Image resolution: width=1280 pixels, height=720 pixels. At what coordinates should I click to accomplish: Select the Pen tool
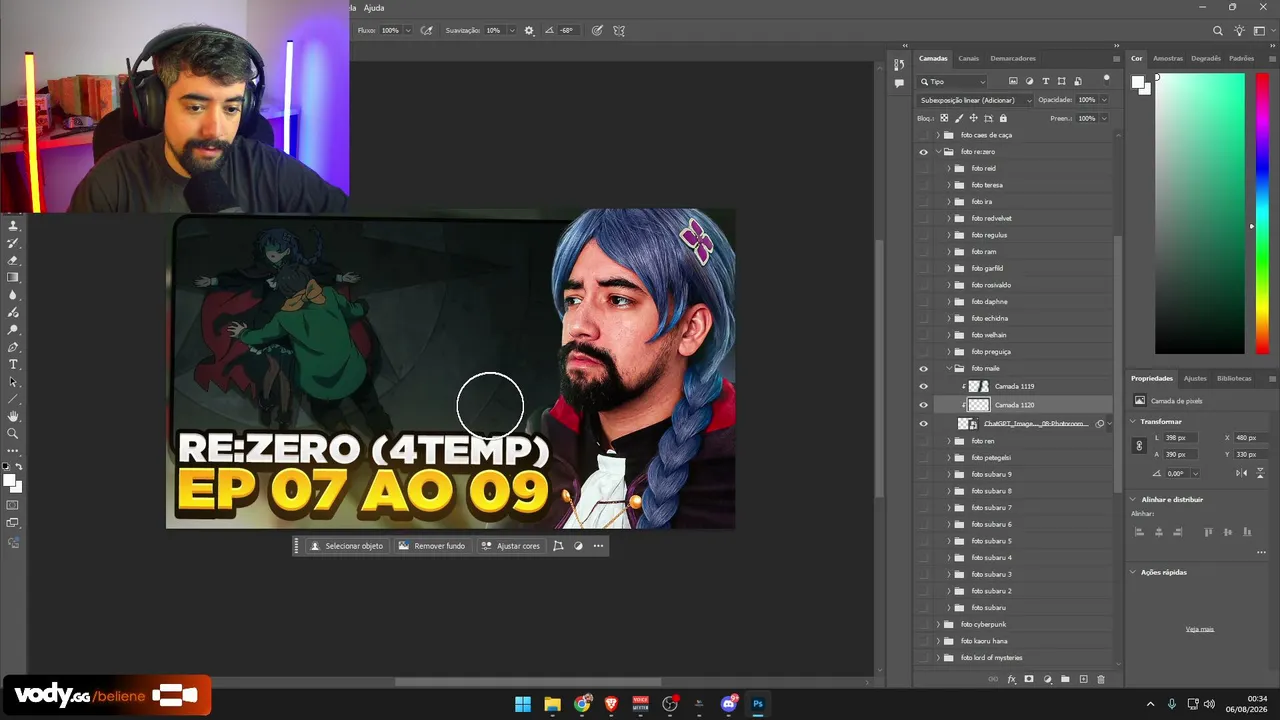(13, 347)
